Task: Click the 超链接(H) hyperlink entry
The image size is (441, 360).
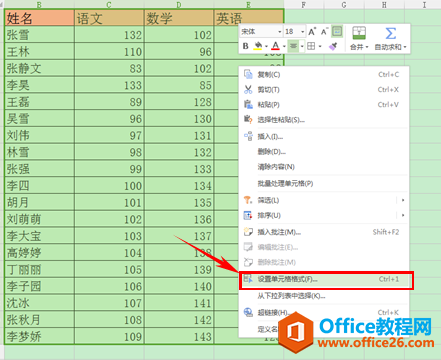Action: 324,312
